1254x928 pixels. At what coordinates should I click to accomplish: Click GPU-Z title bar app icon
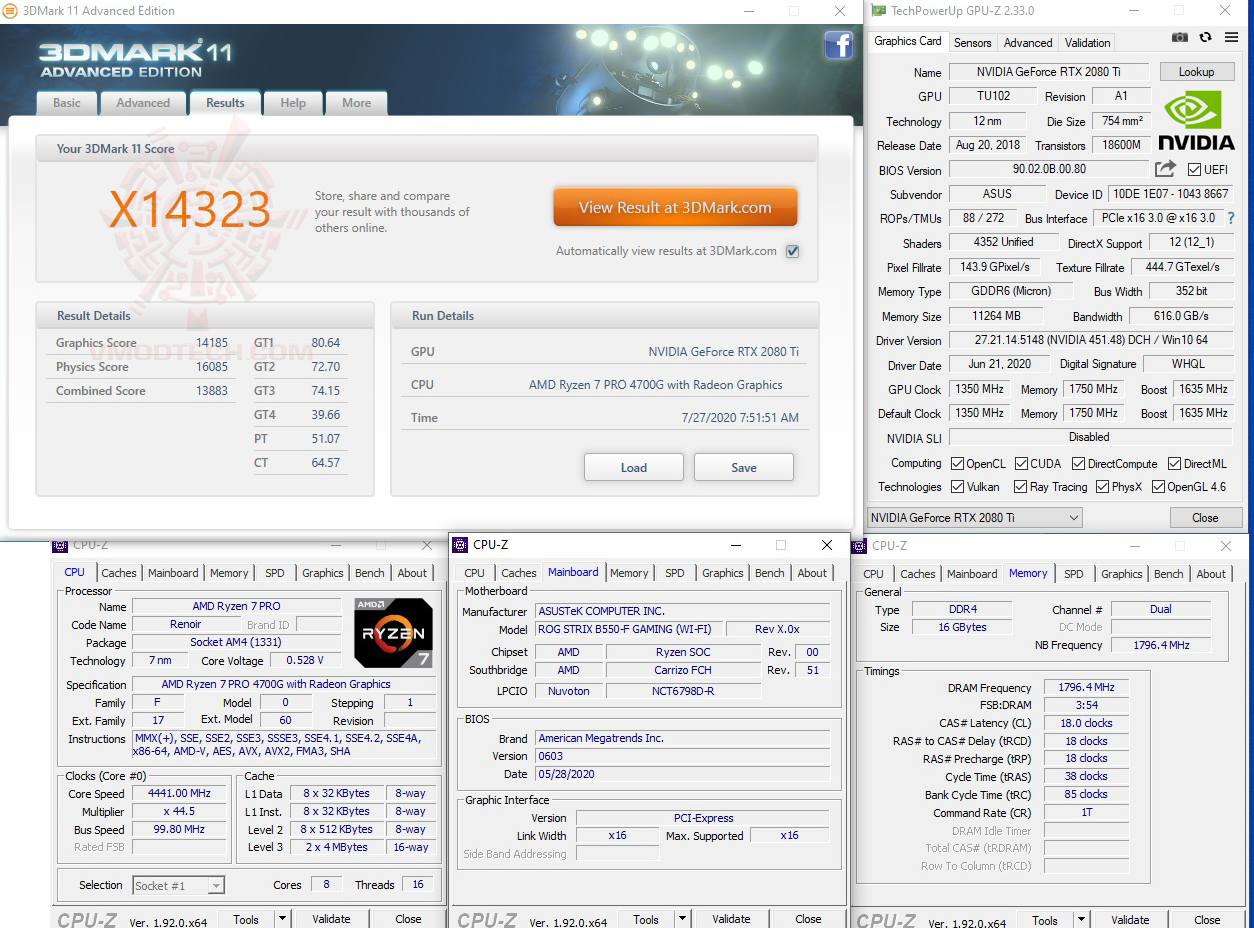(878, 11)
